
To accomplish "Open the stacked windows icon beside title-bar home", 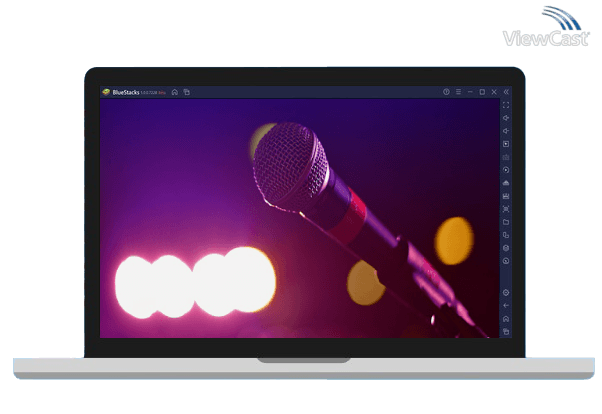I will [x=187, y=92].
